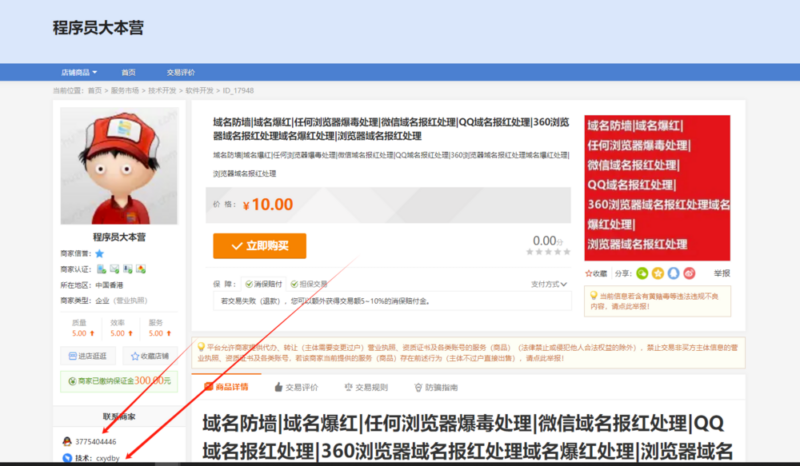Share via the yellow QZone star icon
Image resolution: width=800 pixels, height=466 pixels.
658,274
